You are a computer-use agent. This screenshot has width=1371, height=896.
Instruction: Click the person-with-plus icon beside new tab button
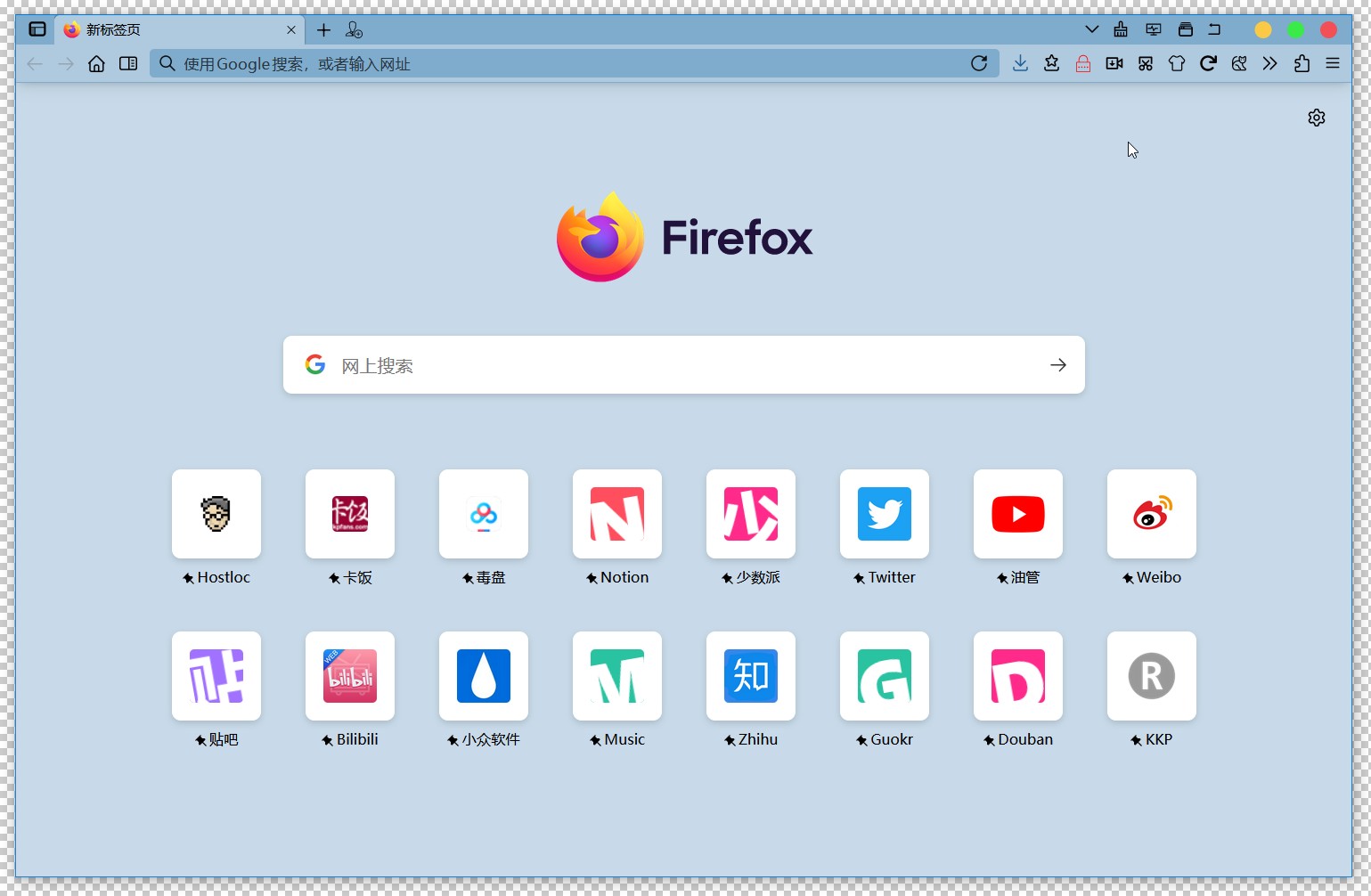[354, 30]
